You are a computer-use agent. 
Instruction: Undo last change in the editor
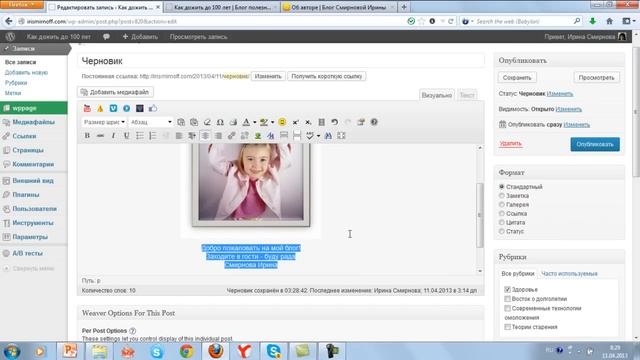335,122
